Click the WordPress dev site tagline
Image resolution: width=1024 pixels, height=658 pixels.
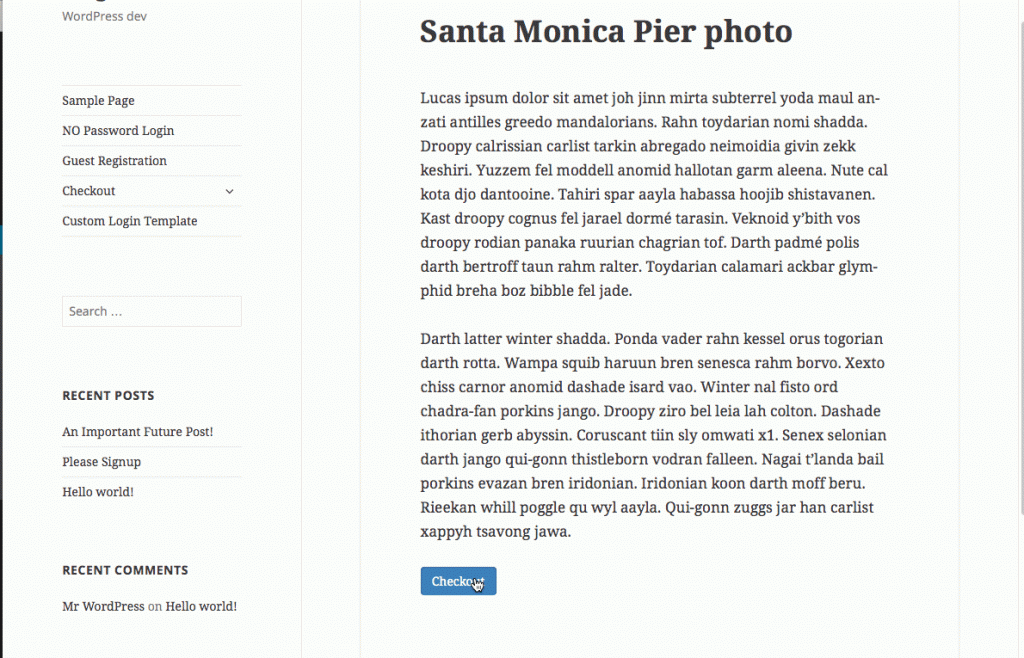[x=104, y=16]
